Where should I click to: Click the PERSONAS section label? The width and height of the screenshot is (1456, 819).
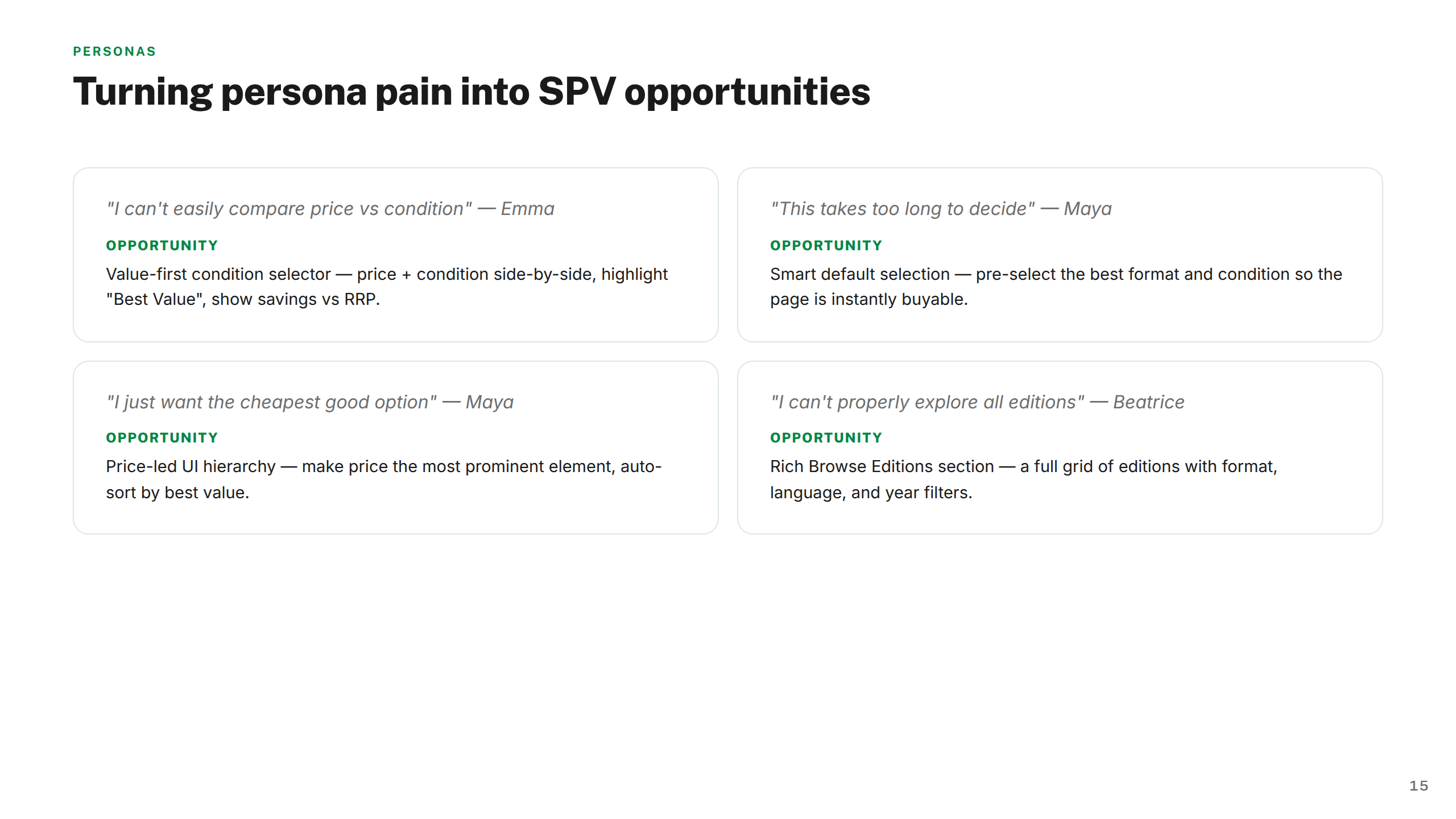point(114,51)
